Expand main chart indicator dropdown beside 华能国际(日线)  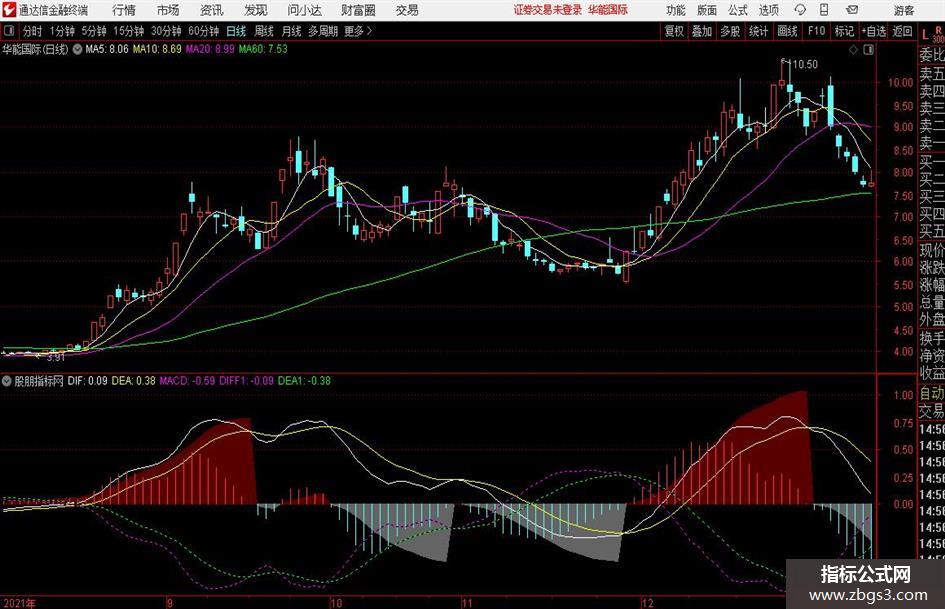(x=78, y=49)
